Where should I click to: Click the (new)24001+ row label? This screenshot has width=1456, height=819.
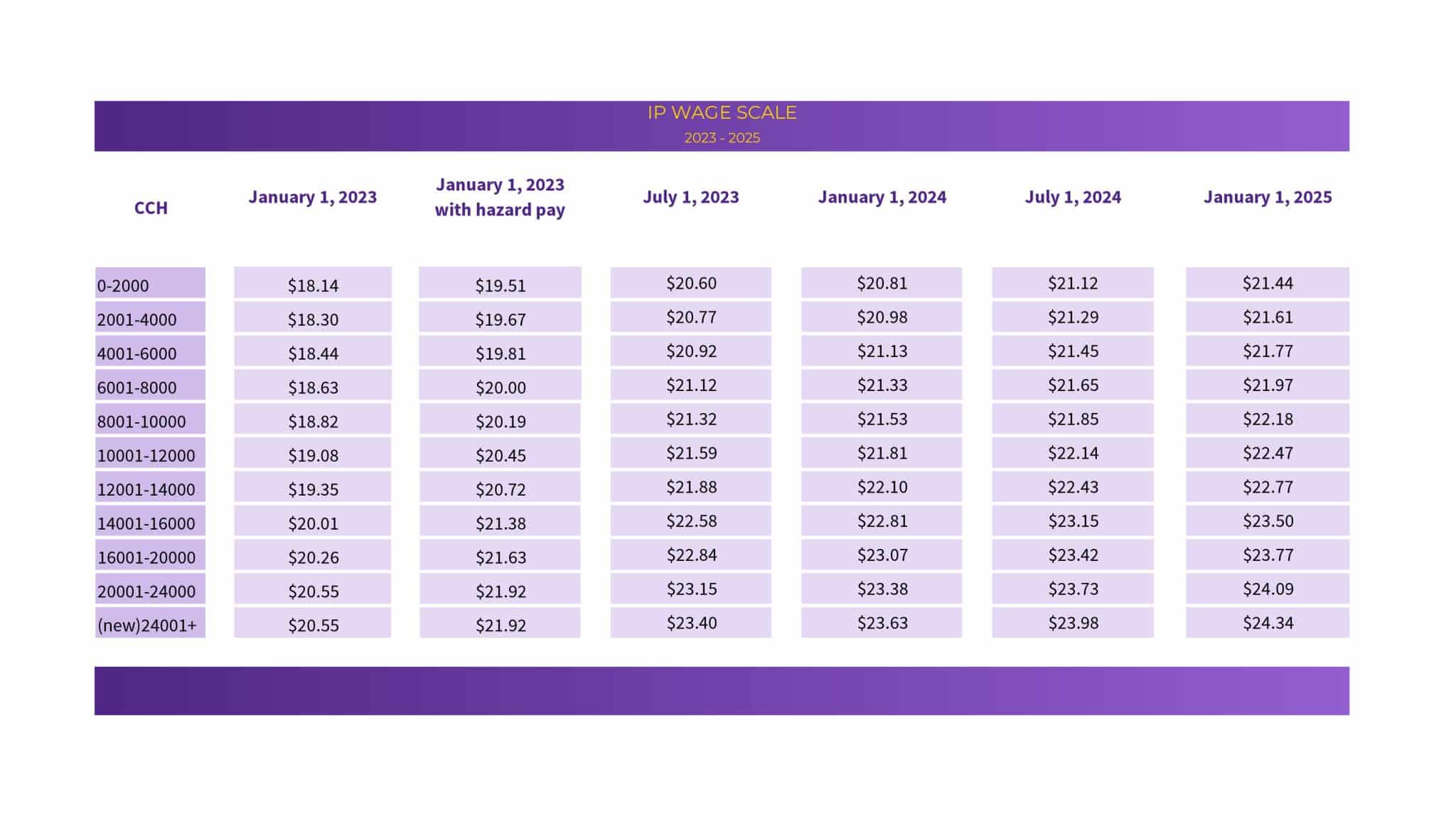point(150,625)
